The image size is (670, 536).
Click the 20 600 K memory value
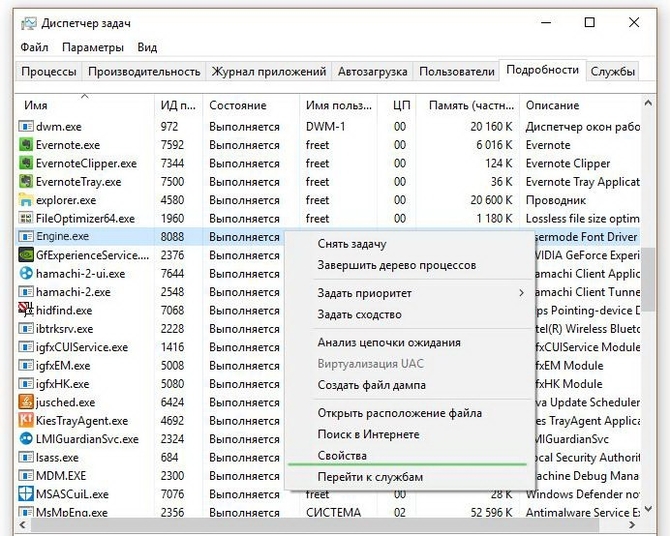point(491,200)
